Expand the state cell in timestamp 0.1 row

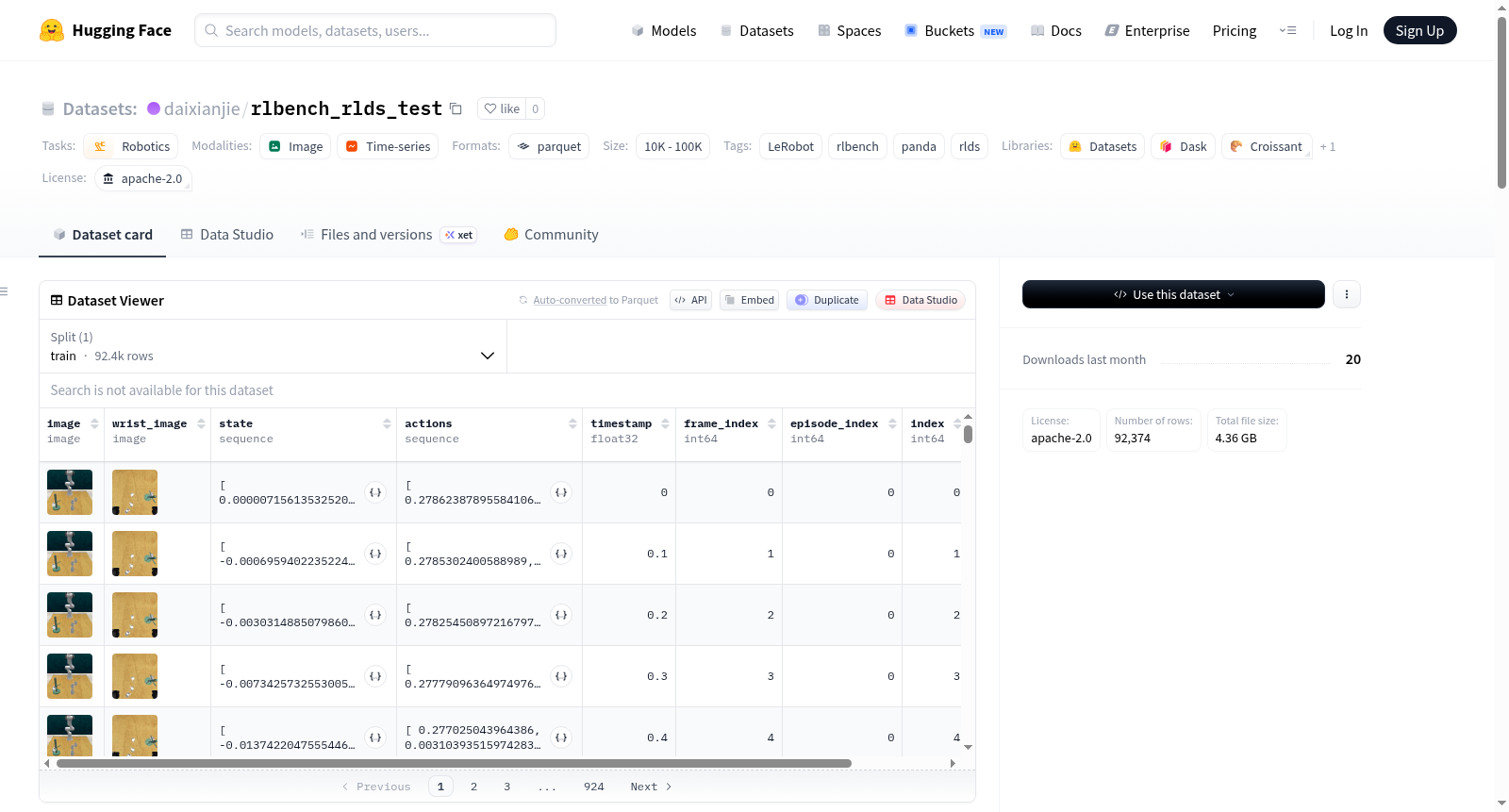[x=375, y=554]
